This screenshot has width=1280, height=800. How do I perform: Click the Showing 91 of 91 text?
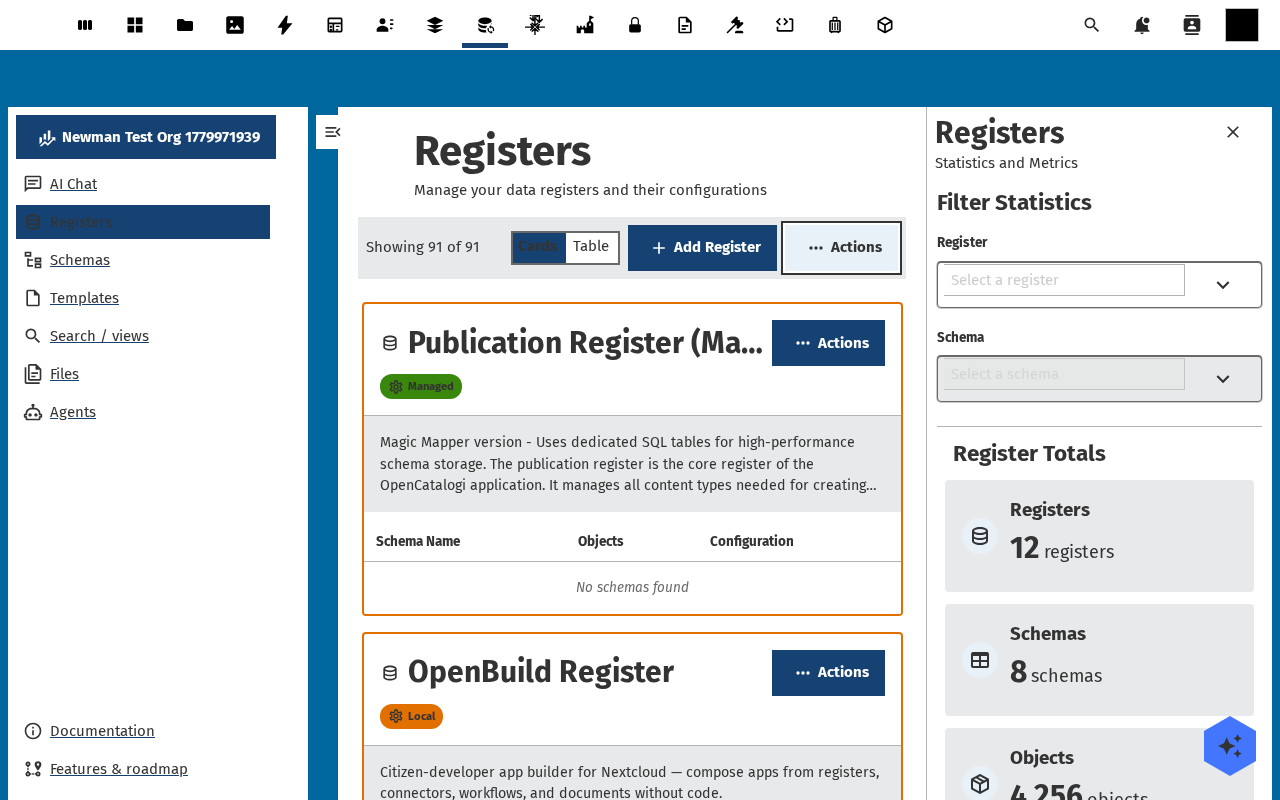pos(423,247)
